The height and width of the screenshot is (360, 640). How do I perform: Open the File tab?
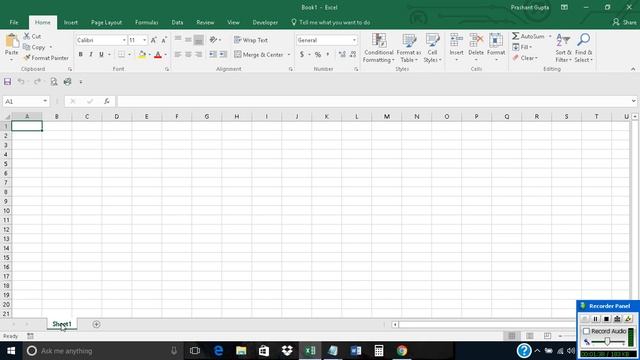pyautogui.click(x=14, y=22)
